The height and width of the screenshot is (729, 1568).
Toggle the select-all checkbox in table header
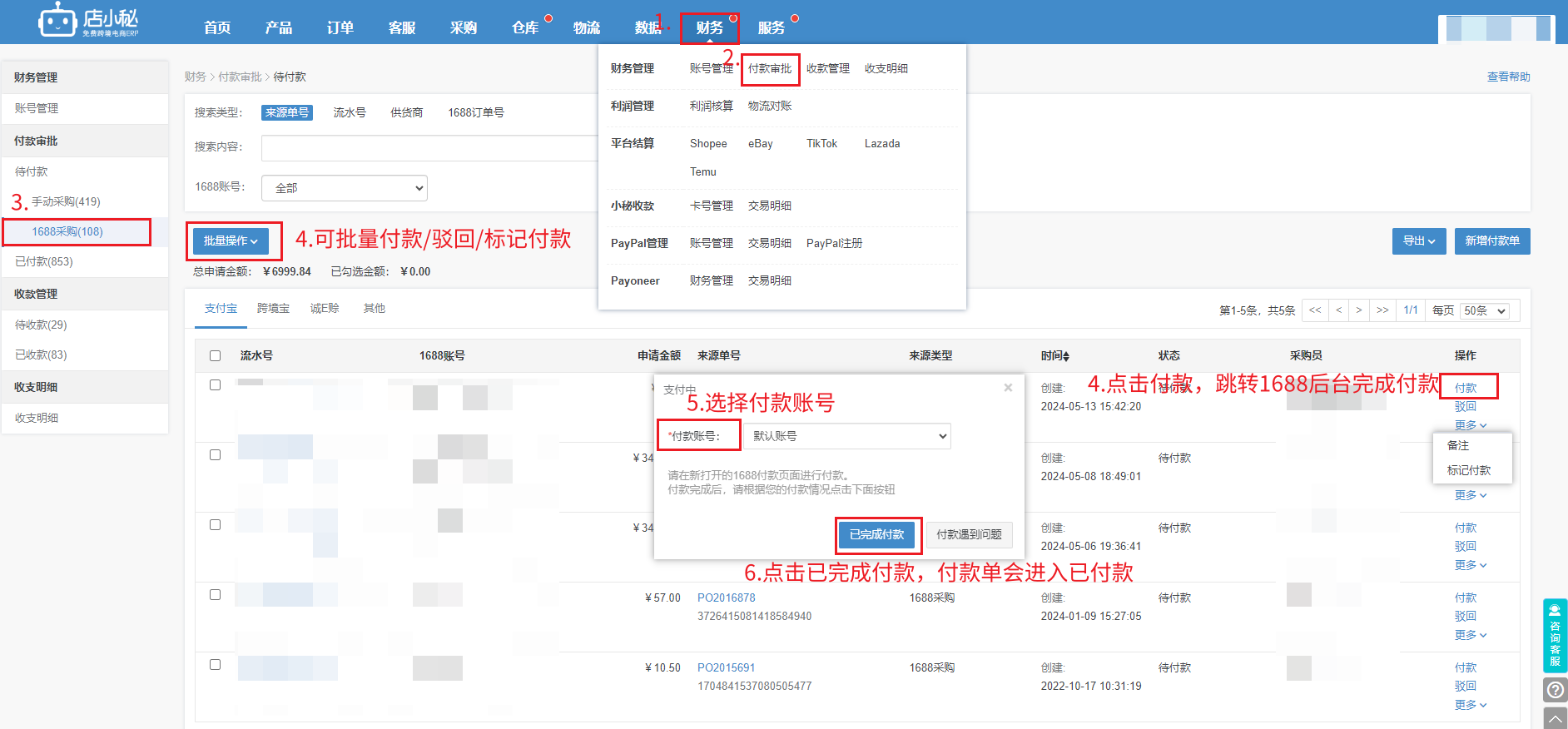215,355
